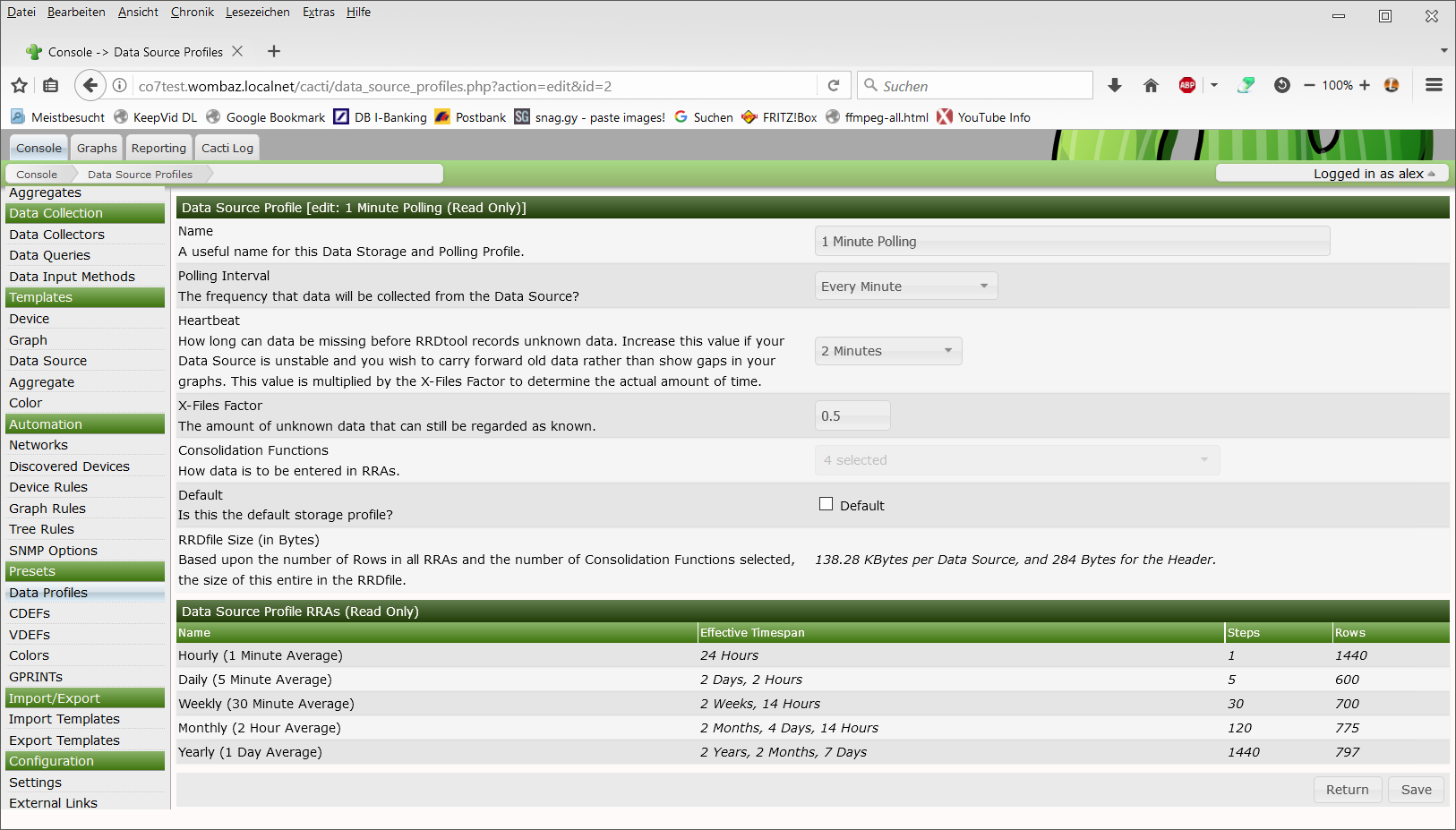This screenshot has height=830, width=1456.
Task: Open the Consolidation Functions 4 selected dropdown
Action: [x=1017, y=459]
